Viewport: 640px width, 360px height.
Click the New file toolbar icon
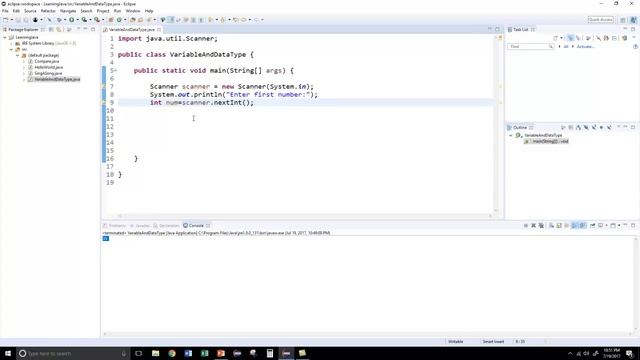[x=5, y=20]
